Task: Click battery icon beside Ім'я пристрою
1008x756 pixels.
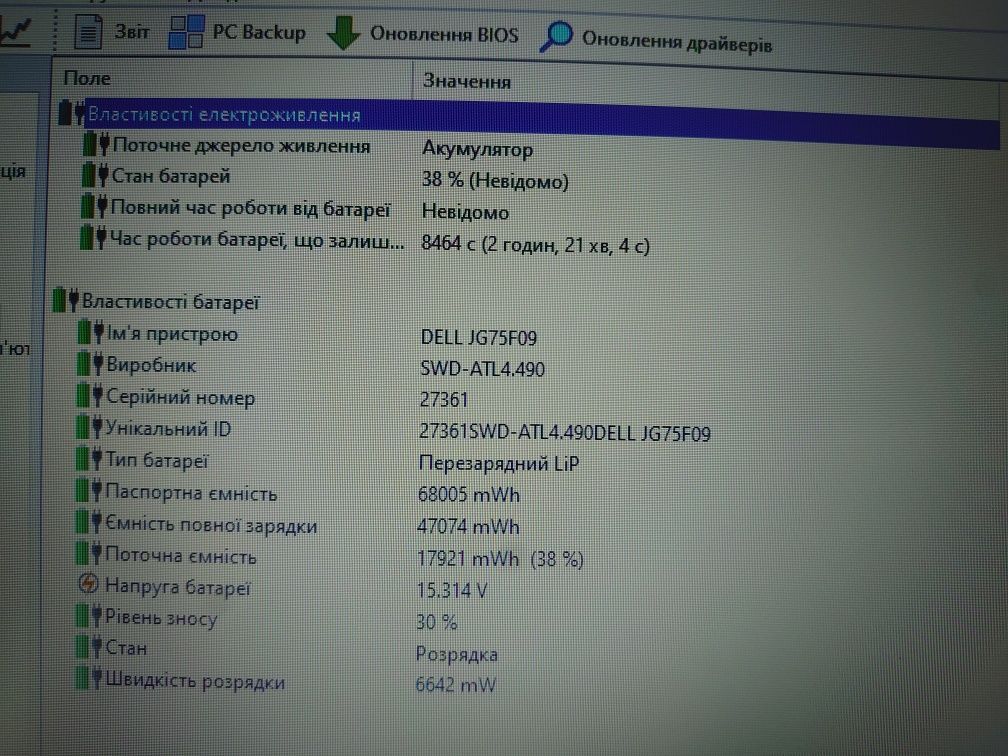Action: pyautogui.click(x=91, y=332)
